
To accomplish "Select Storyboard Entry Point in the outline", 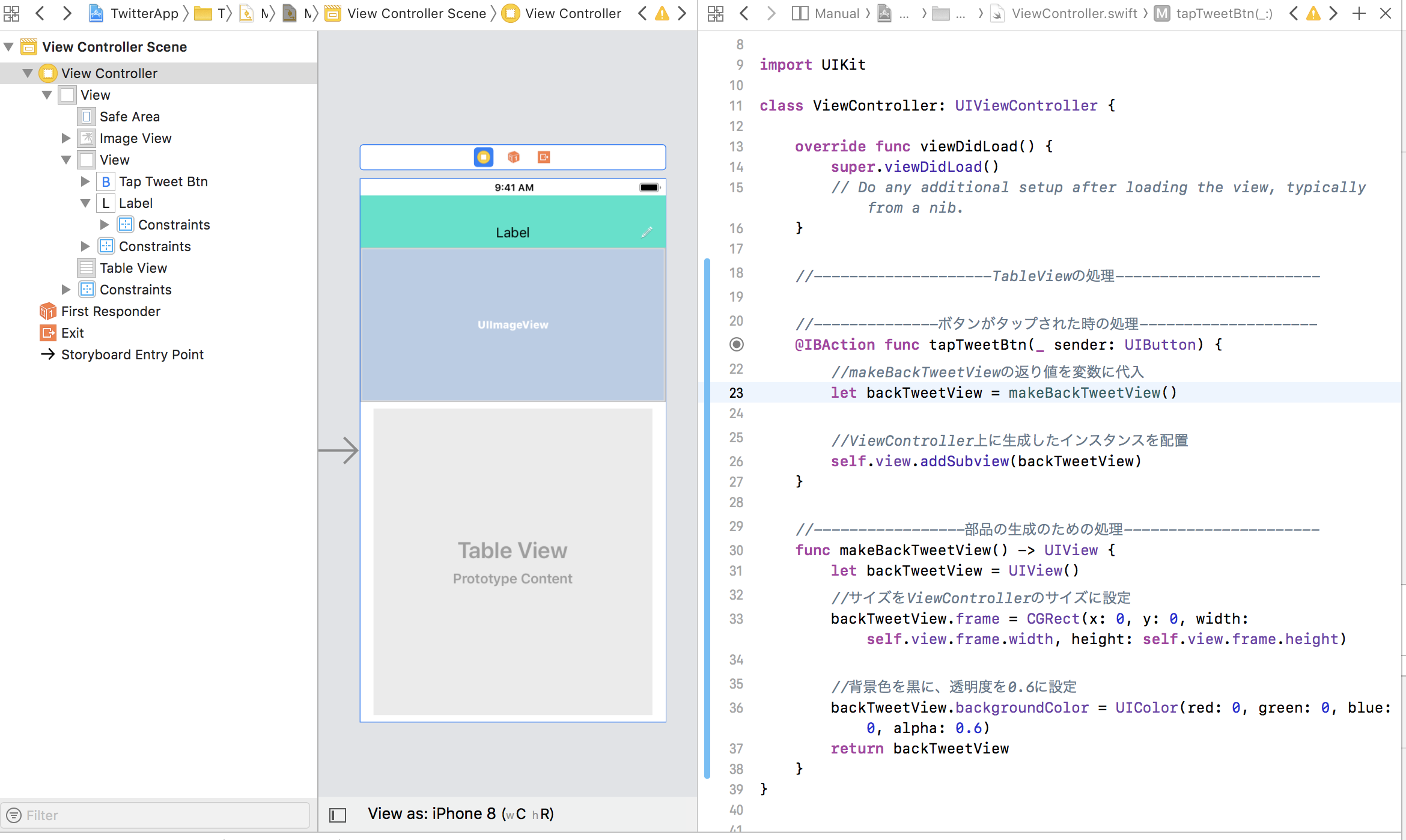I will (133, 355).
